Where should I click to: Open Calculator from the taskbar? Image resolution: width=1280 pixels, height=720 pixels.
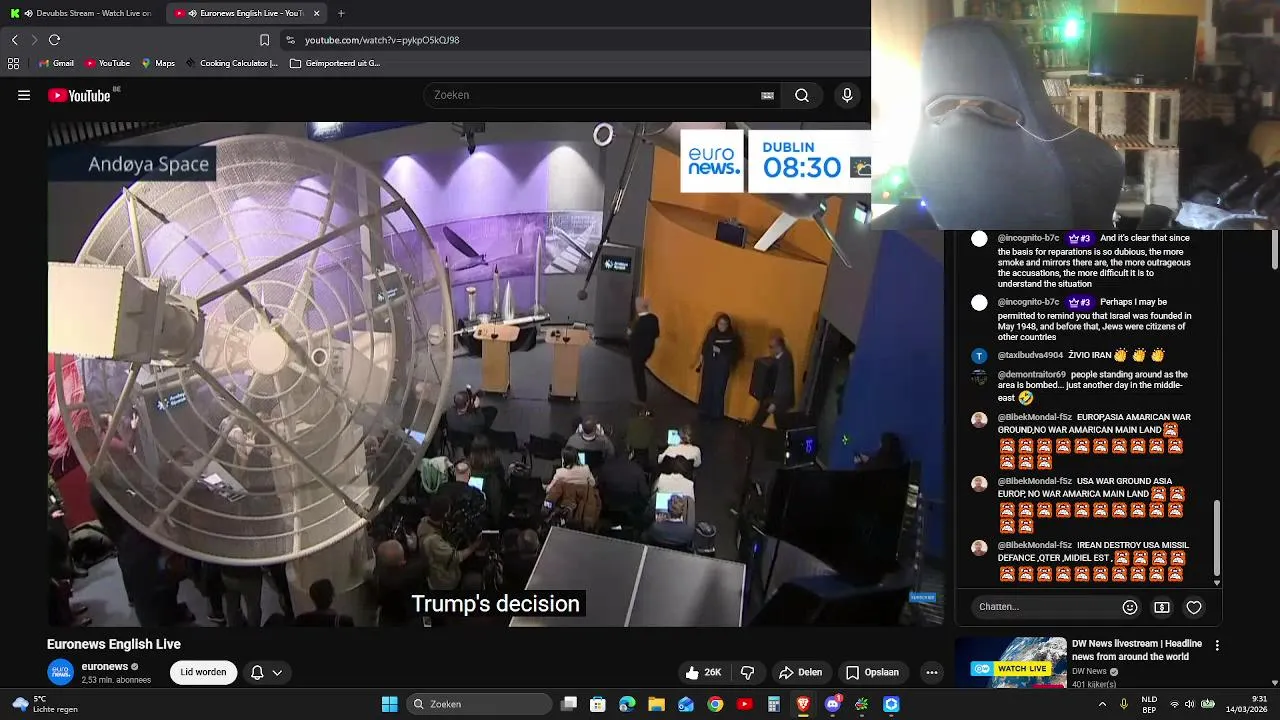click(x=773, y=704)
